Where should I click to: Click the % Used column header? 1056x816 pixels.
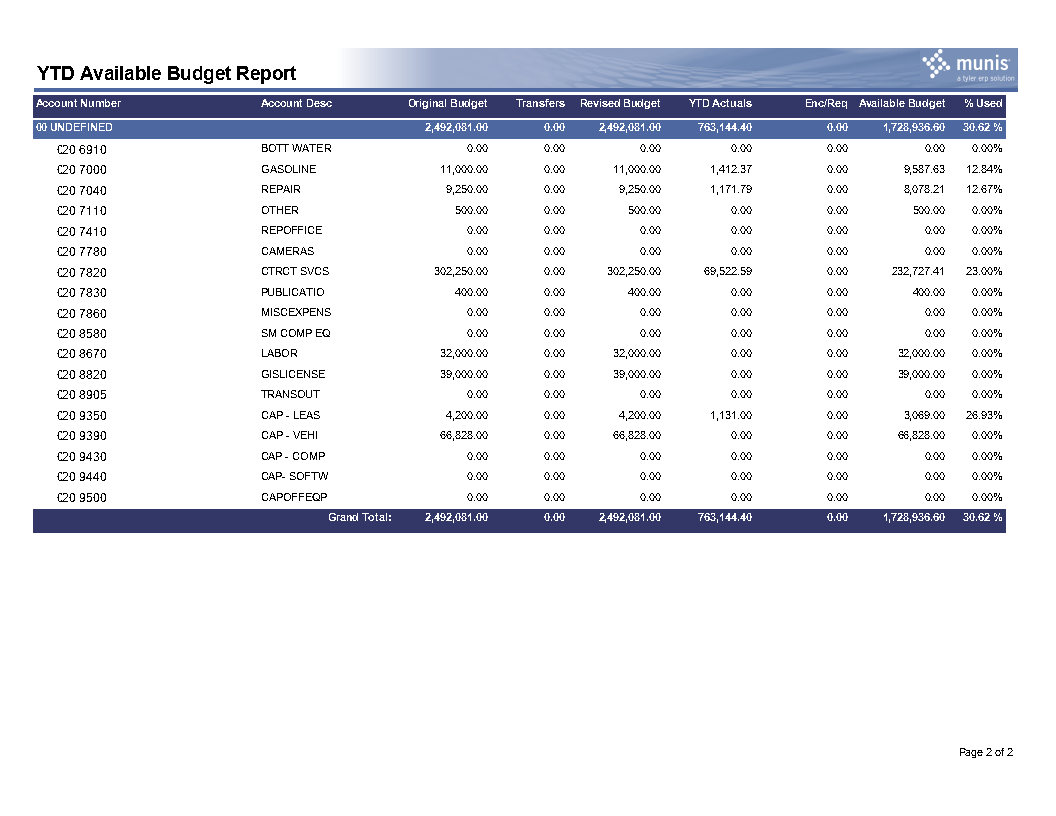click(983, 103)
